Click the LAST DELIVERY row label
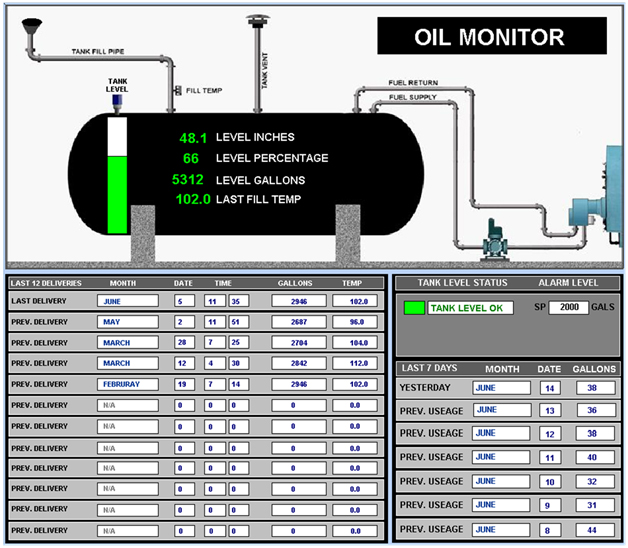628x548 pixels. click(x=38, y=301)
